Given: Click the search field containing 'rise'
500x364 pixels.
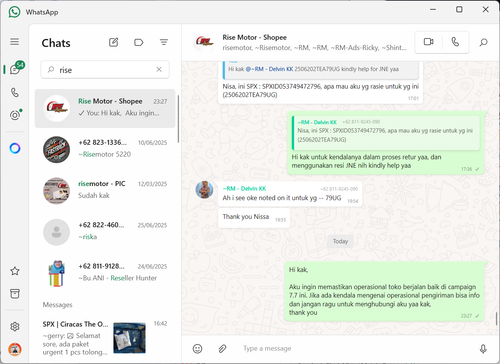Looking at the screenshot, I should click(105, 70).
